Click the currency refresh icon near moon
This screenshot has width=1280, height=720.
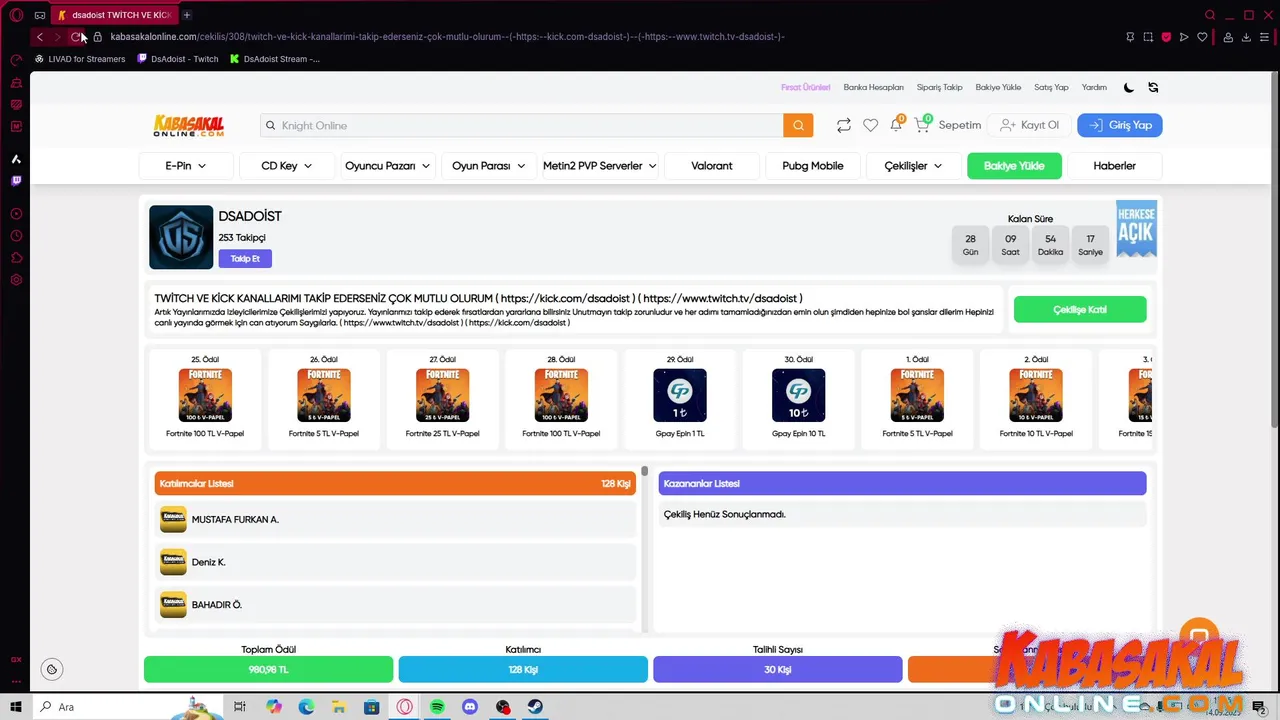pos(1153,87)
